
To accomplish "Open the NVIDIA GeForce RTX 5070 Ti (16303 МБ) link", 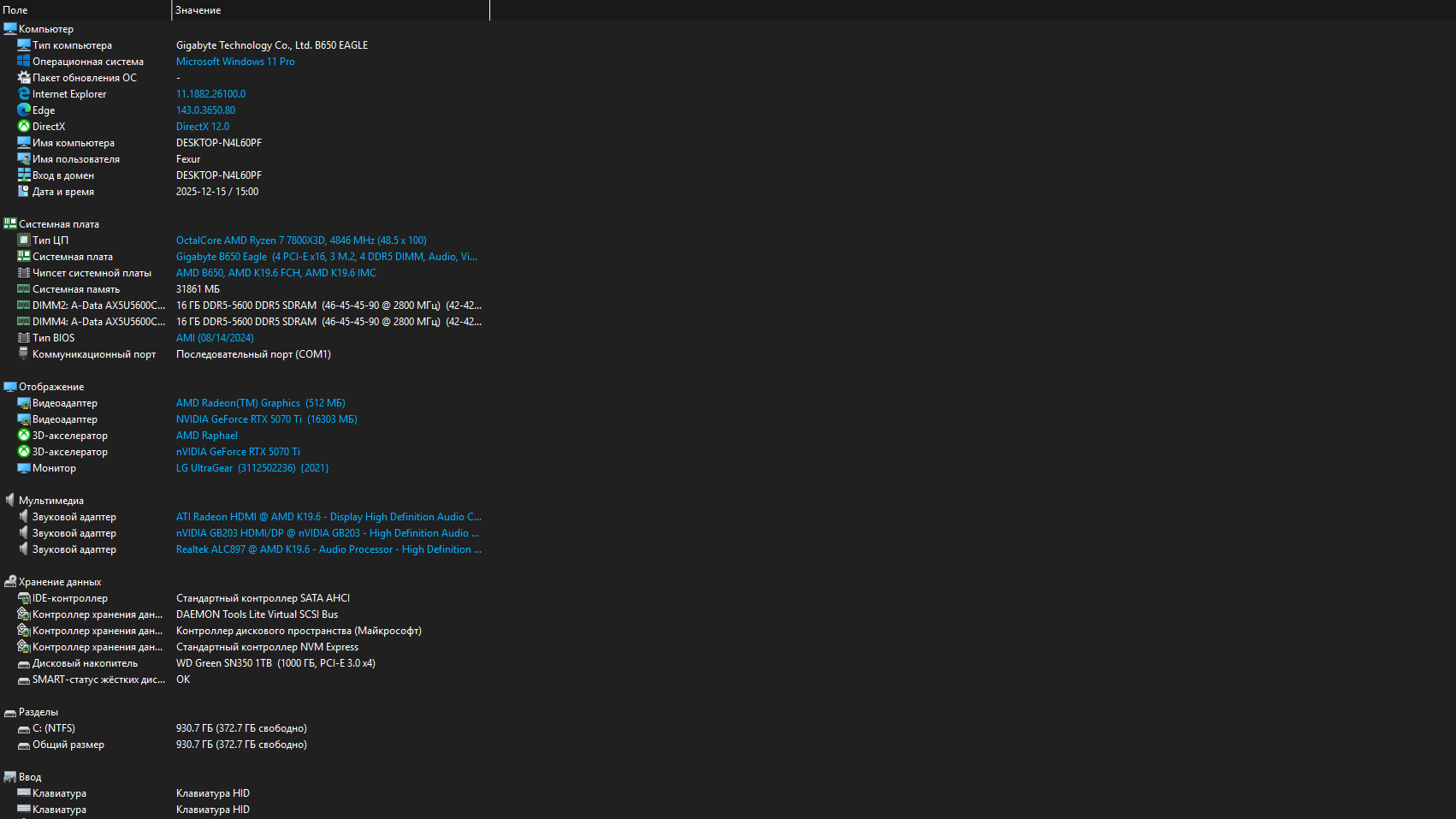I will click(267, 419).
